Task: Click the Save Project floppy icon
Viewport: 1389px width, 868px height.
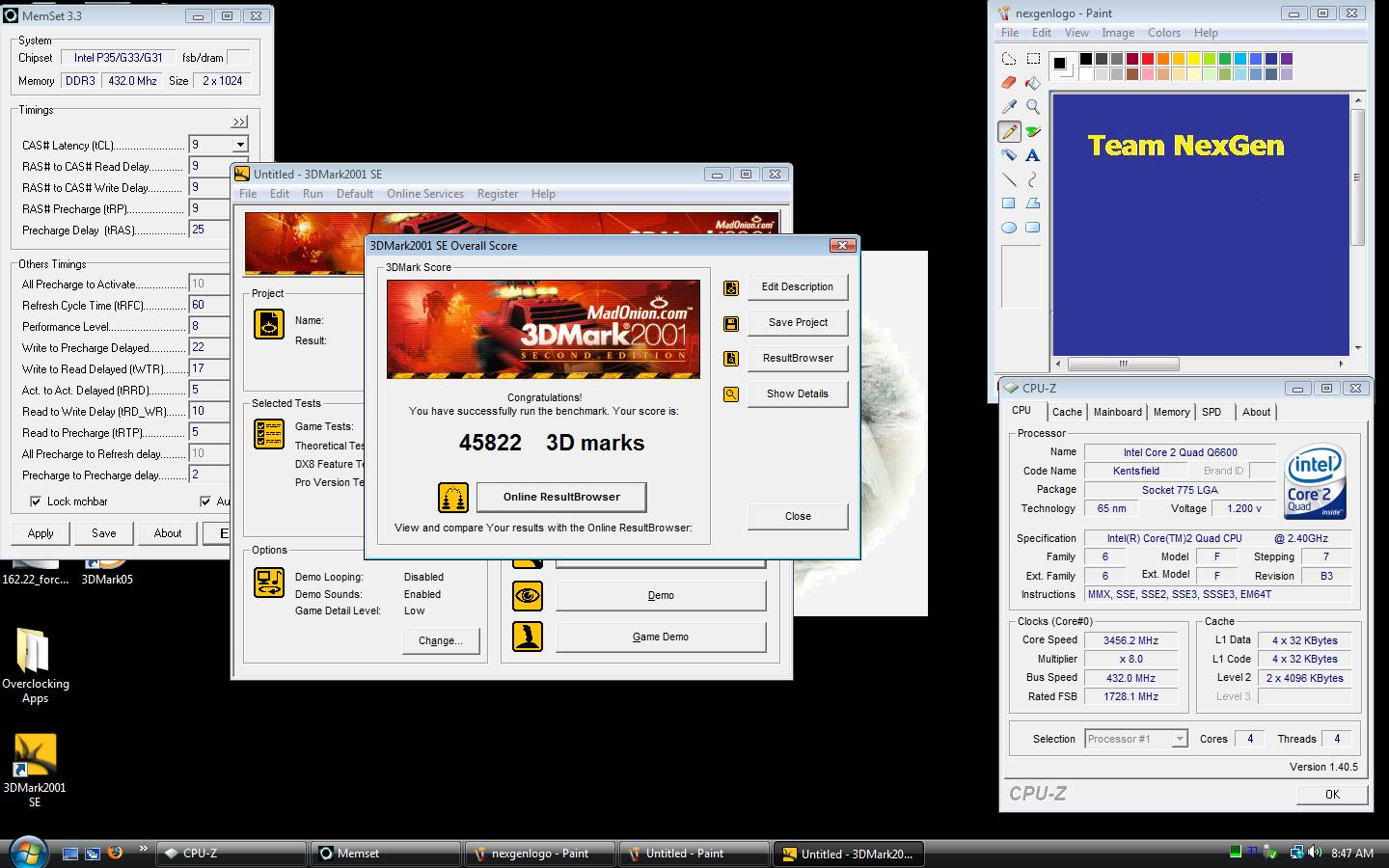Action: (x=731, y=323)
